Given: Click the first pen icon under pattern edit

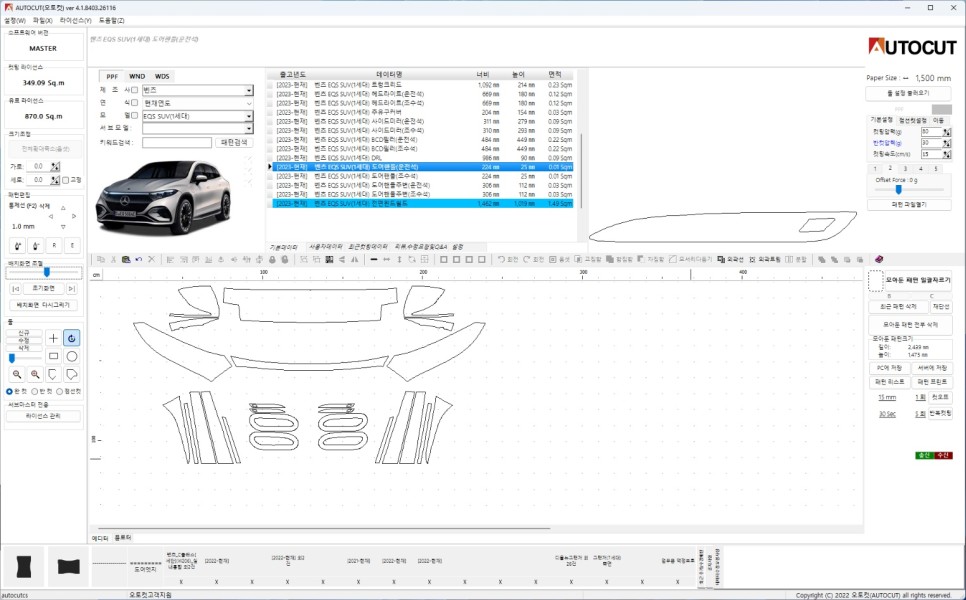Looking at the screenshot, I should (17, 246).
